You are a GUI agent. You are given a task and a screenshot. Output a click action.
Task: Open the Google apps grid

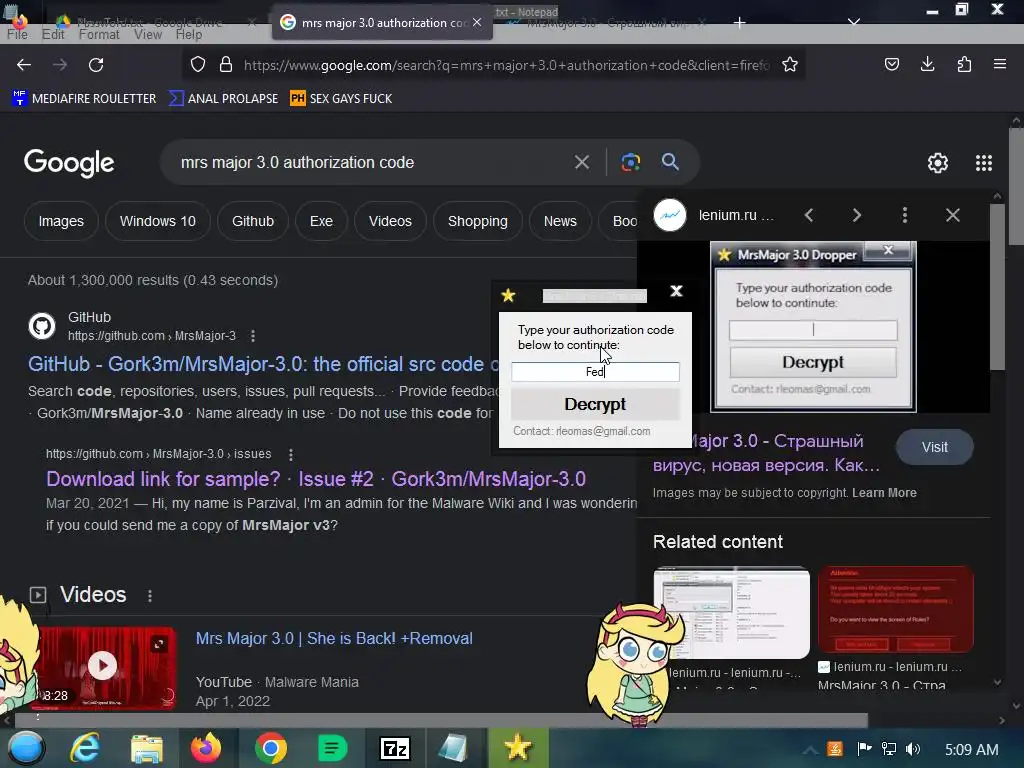tap(984, 163)
